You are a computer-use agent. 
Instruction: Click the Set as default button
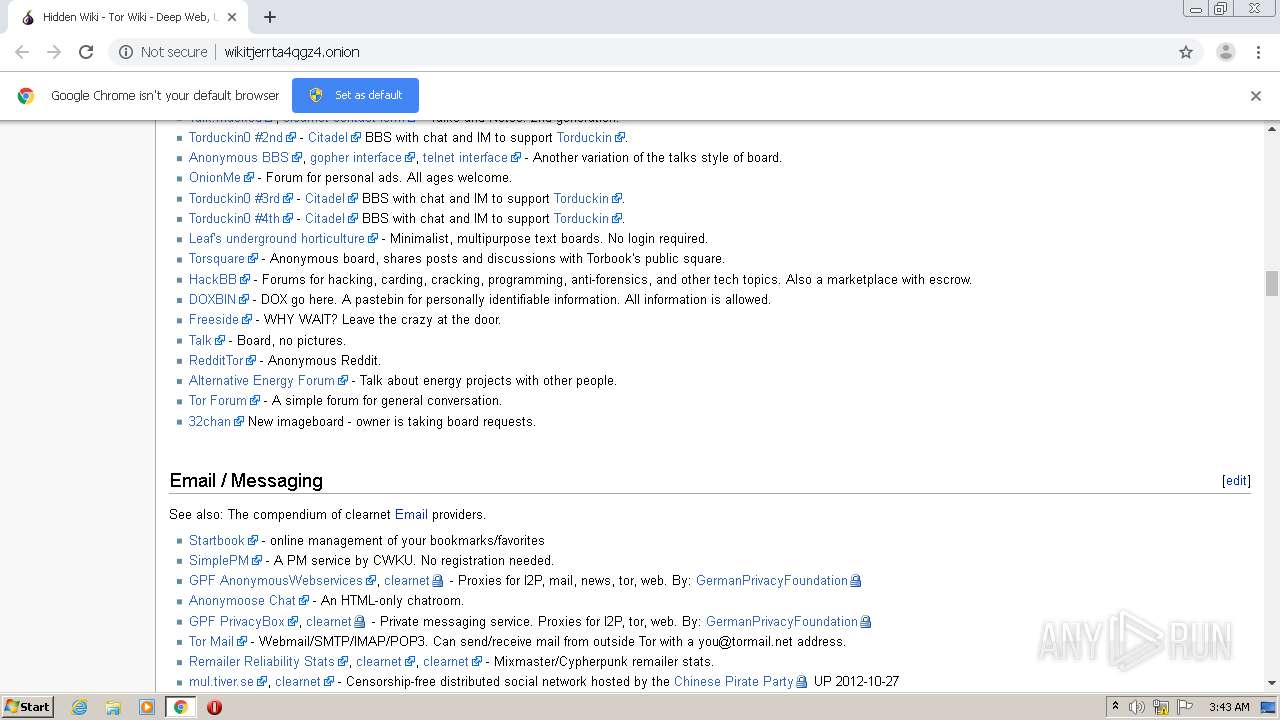click(355, 95)
